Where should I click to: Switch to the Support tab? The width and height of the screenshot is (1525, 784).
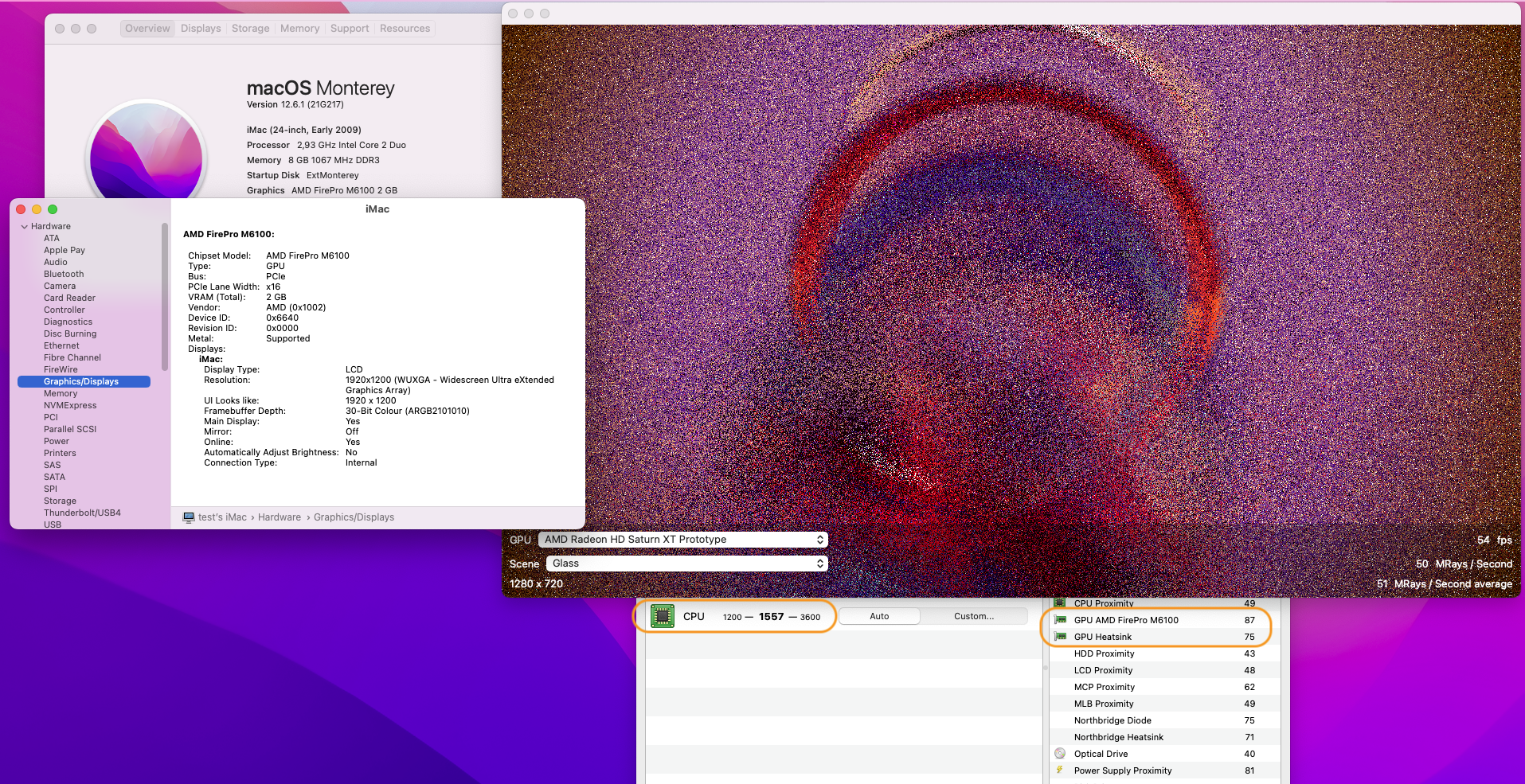[350, 29]
